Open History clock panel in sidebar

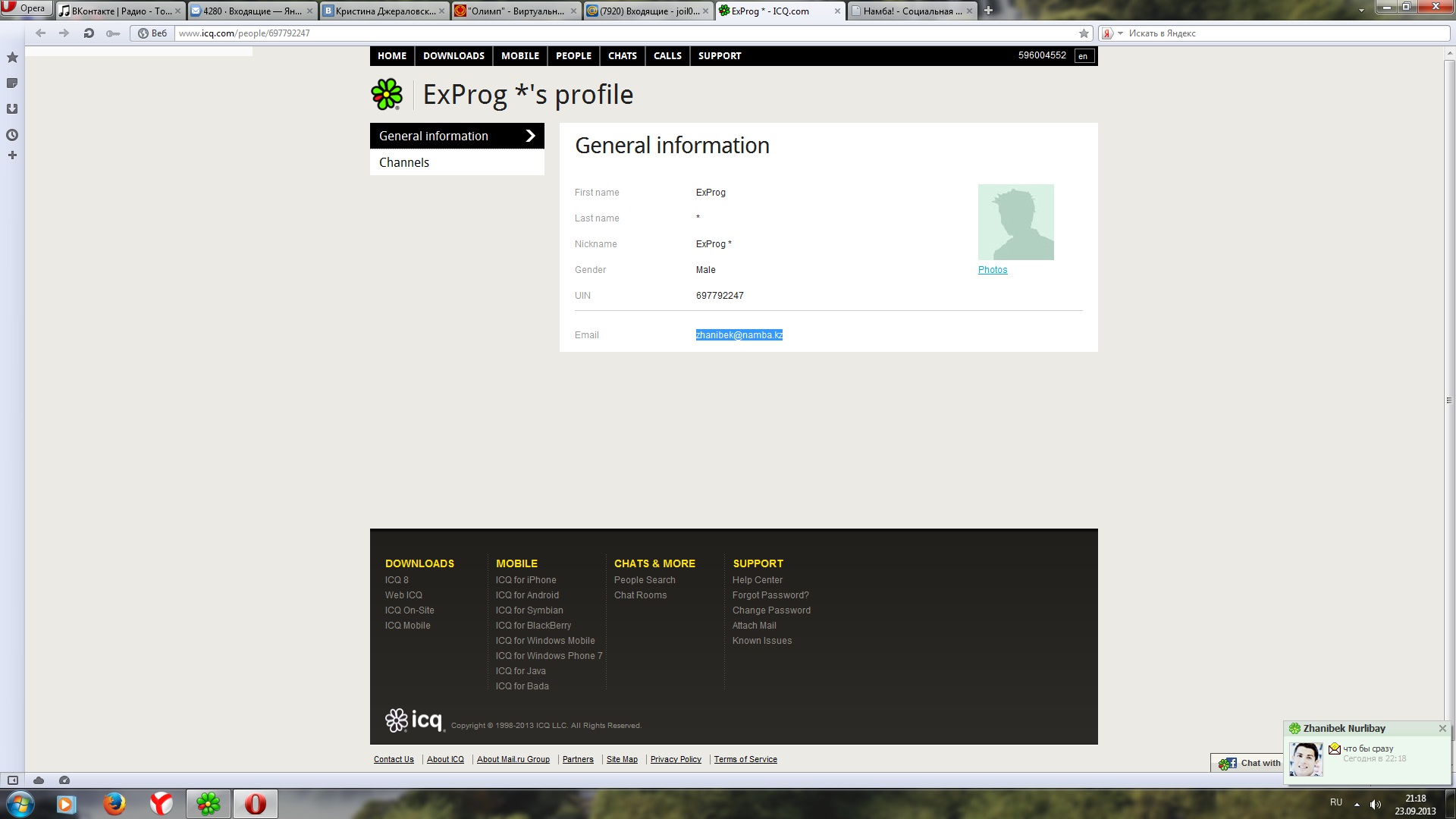click(12, 135)
